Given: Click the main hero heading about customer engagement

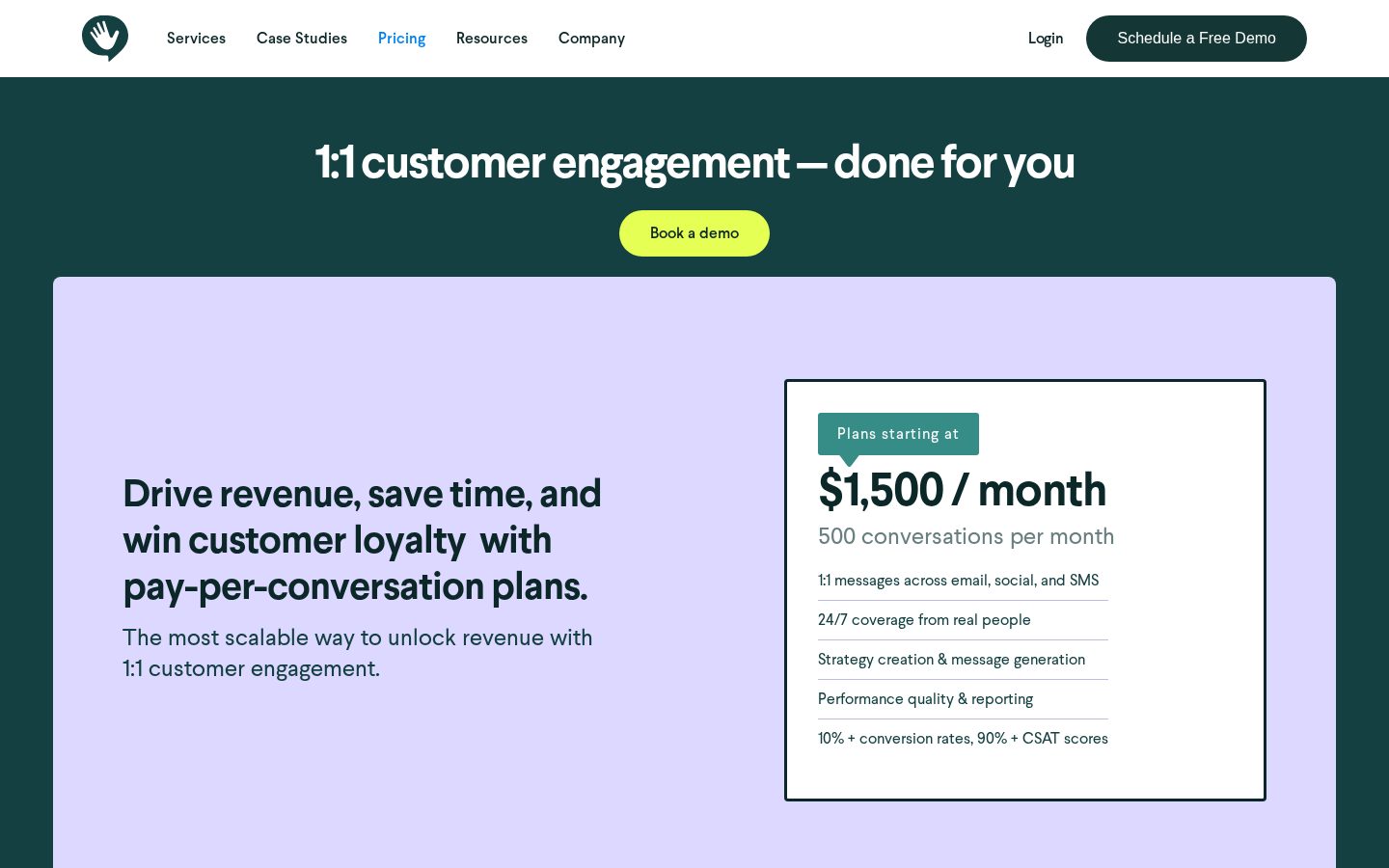Looking at the screenshot, I should click(x=694, y=162).
